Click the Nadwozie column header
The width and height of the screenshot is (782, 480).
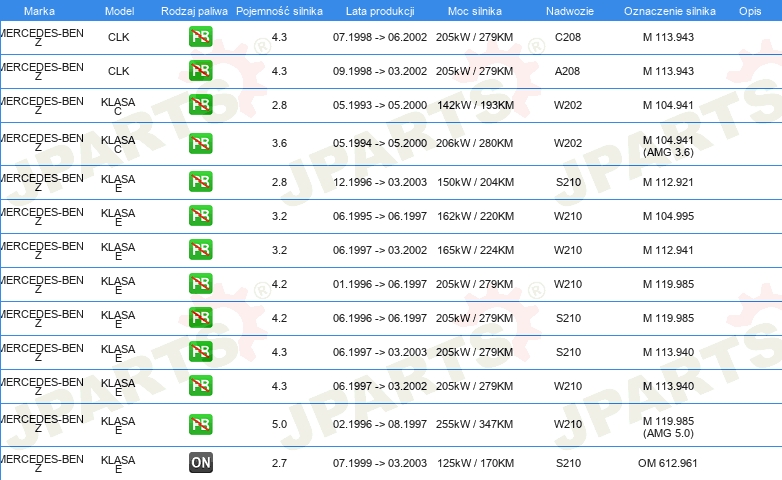(x=570, y=11)
